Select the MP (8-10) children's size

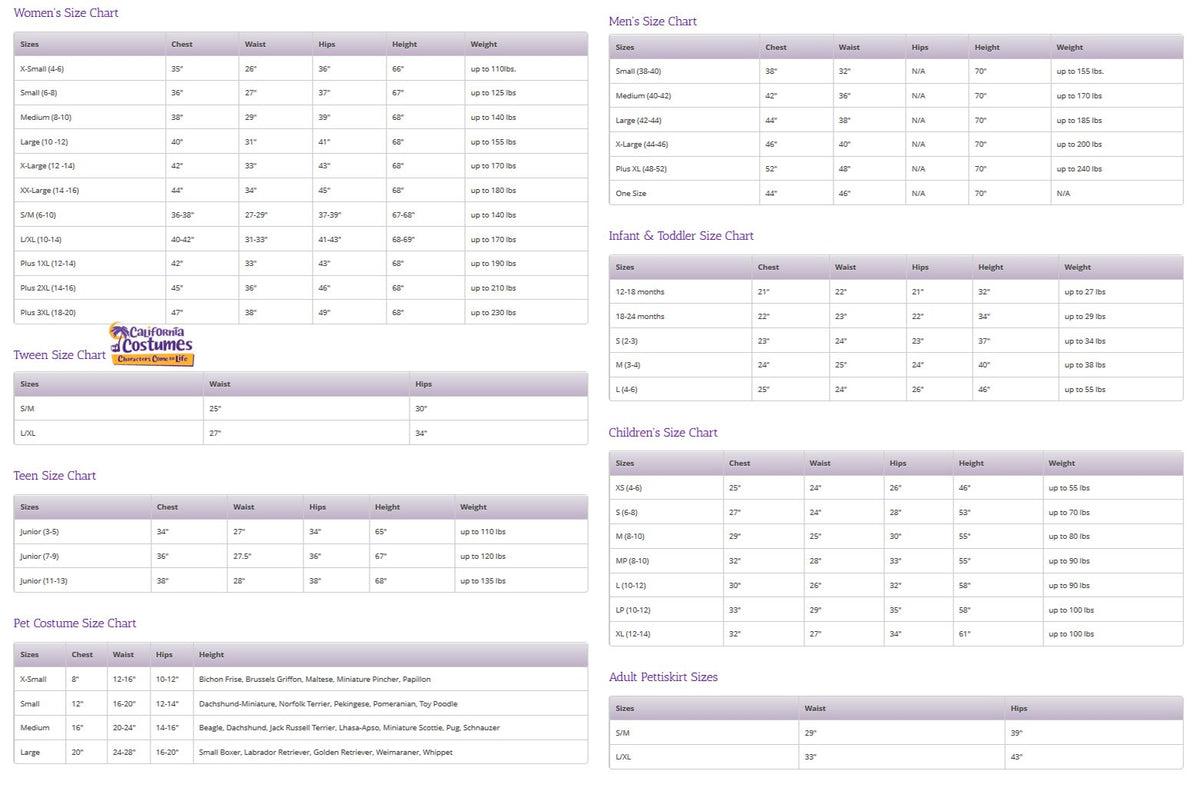coord(632,561)
